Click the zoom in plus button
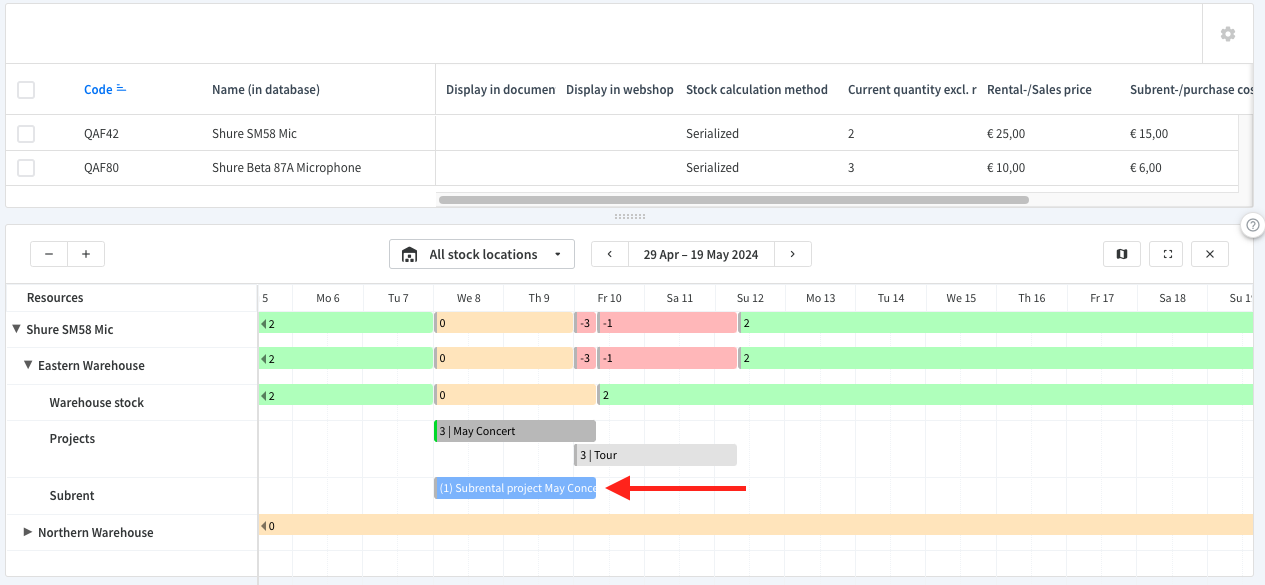Viewport: 1265px width, 585px height. (x=86, y=254)
